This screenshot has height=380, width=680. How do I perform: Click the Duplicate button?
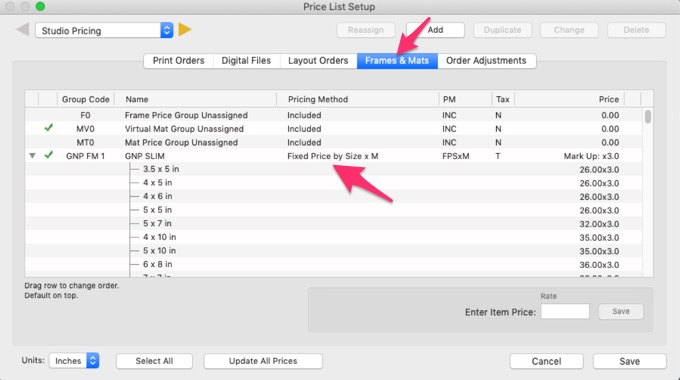502,30
